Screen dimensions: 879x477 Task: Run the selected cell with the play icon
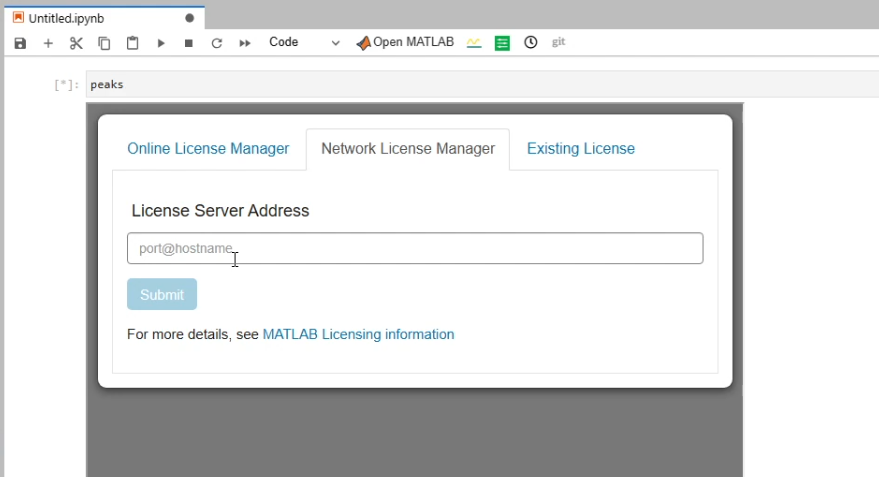pyautogui.click(x=161, y=43)
